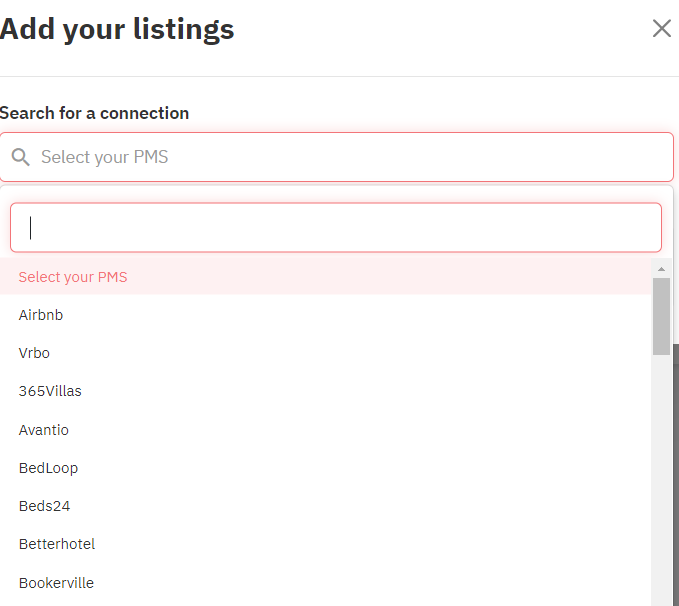Screen dimensions: 679x606
Task: Click the Search for a connection label
Action: 94,113
